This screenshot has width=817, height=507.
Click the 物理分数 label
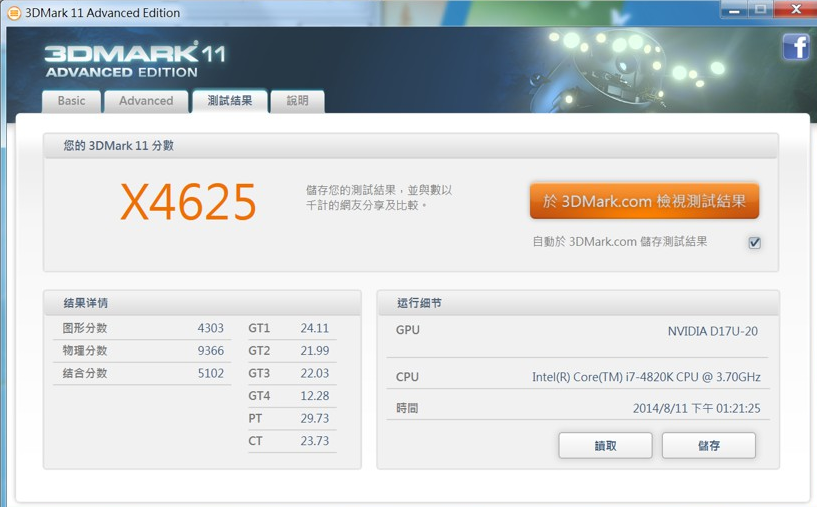coord(84,351)
